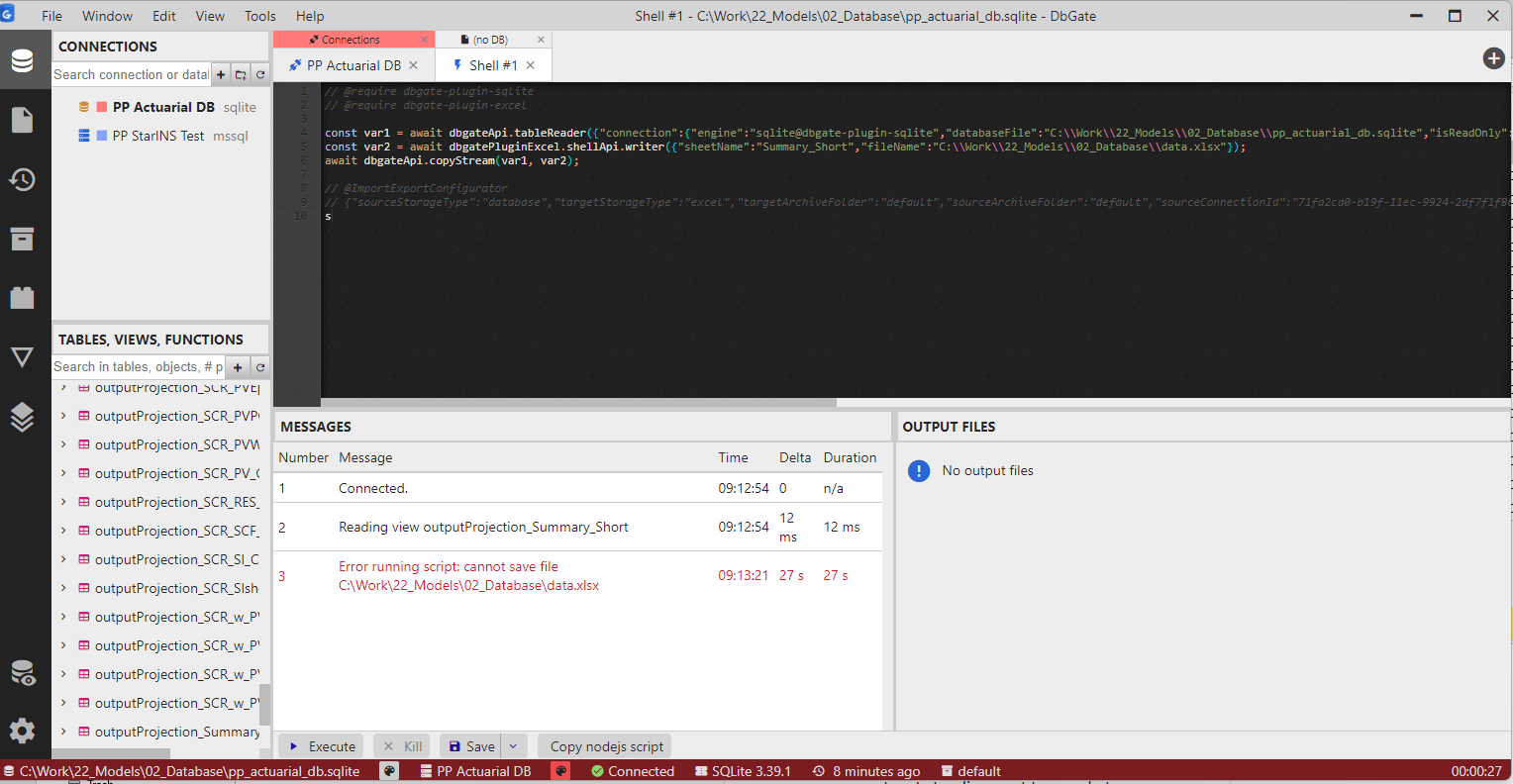The height and width of the screenshot is (784, 1513).
Task: Open the Tools menu
Action: tap(259, 15)
